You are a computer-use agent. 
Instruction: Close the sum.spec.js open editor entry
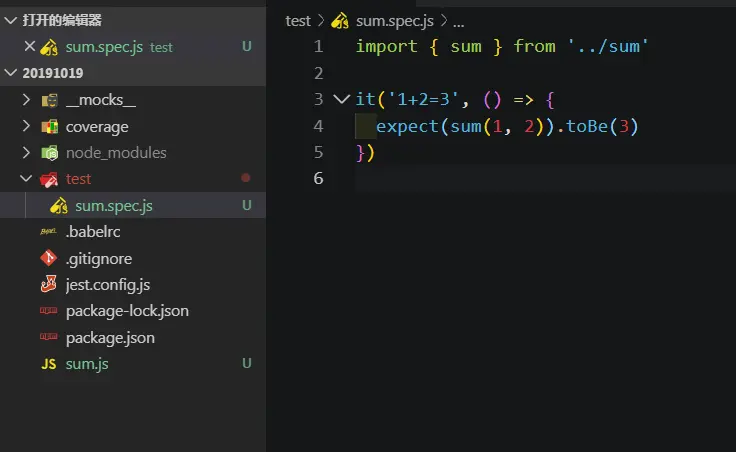[x=30, y=46]
